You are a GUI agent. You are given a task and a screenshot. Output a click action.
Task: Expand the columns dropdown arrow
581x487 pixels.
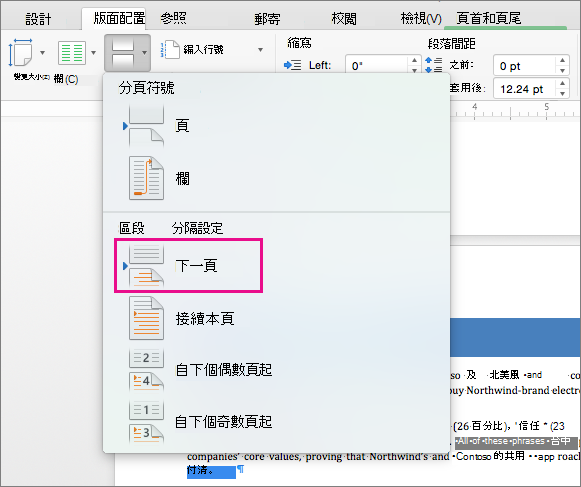point(93,53)
